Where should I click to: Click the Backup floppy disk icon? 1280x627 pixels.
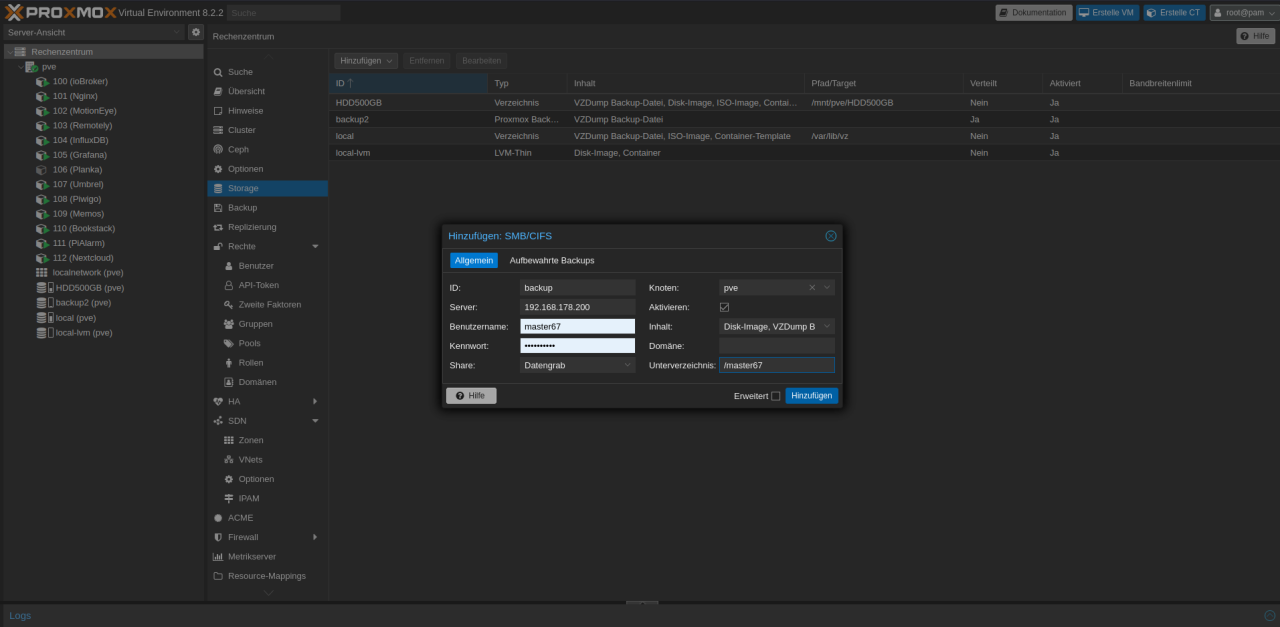218,208
